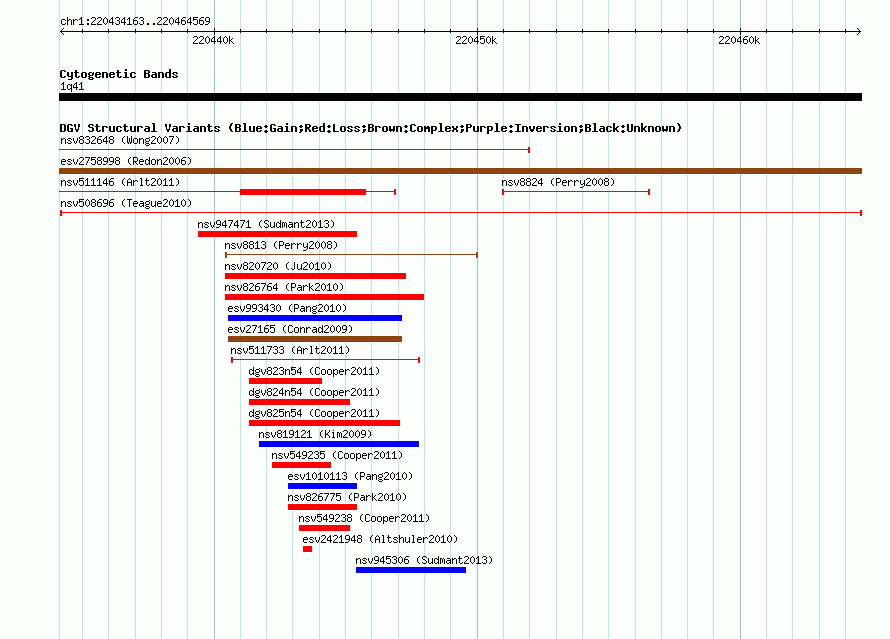
Task: Click the small red bar under esv2421948
Action: 308,549
